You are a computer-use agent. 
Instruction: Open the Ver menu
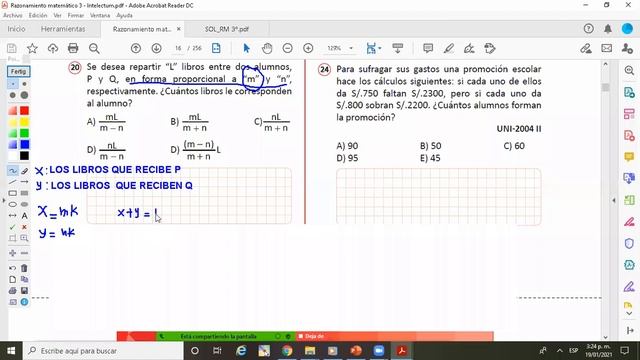(58, 15)
